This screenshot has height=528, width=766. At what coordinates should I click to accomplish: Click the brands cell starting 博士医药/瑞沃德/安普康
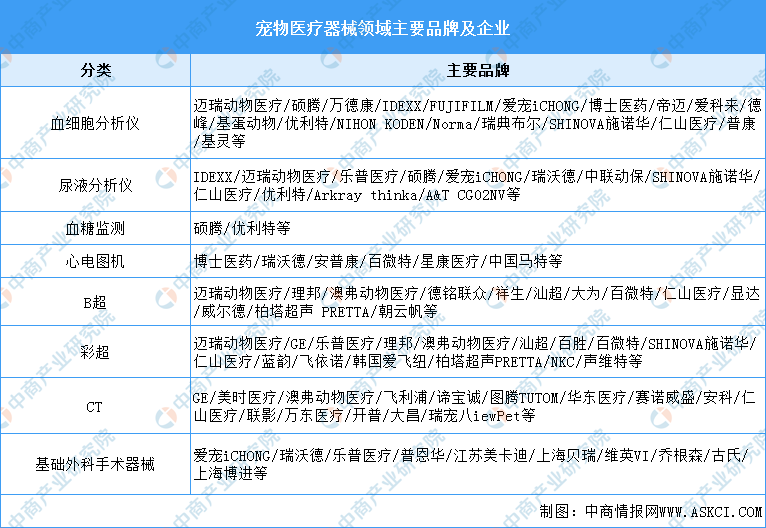click(478, 261)
